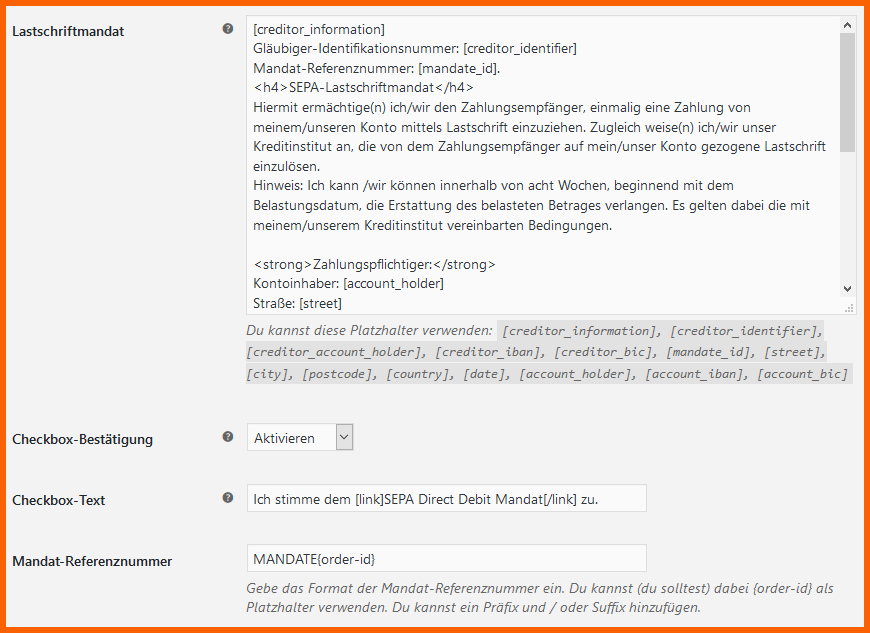Click the mandate textarea scrollbar thumb
Viewport: 870px width, 633px height.
tap(847, 92)
